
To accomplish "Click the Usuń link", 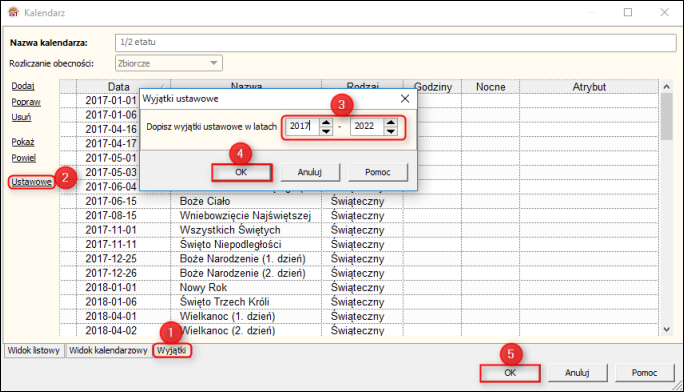I will (x=21, y=117).
